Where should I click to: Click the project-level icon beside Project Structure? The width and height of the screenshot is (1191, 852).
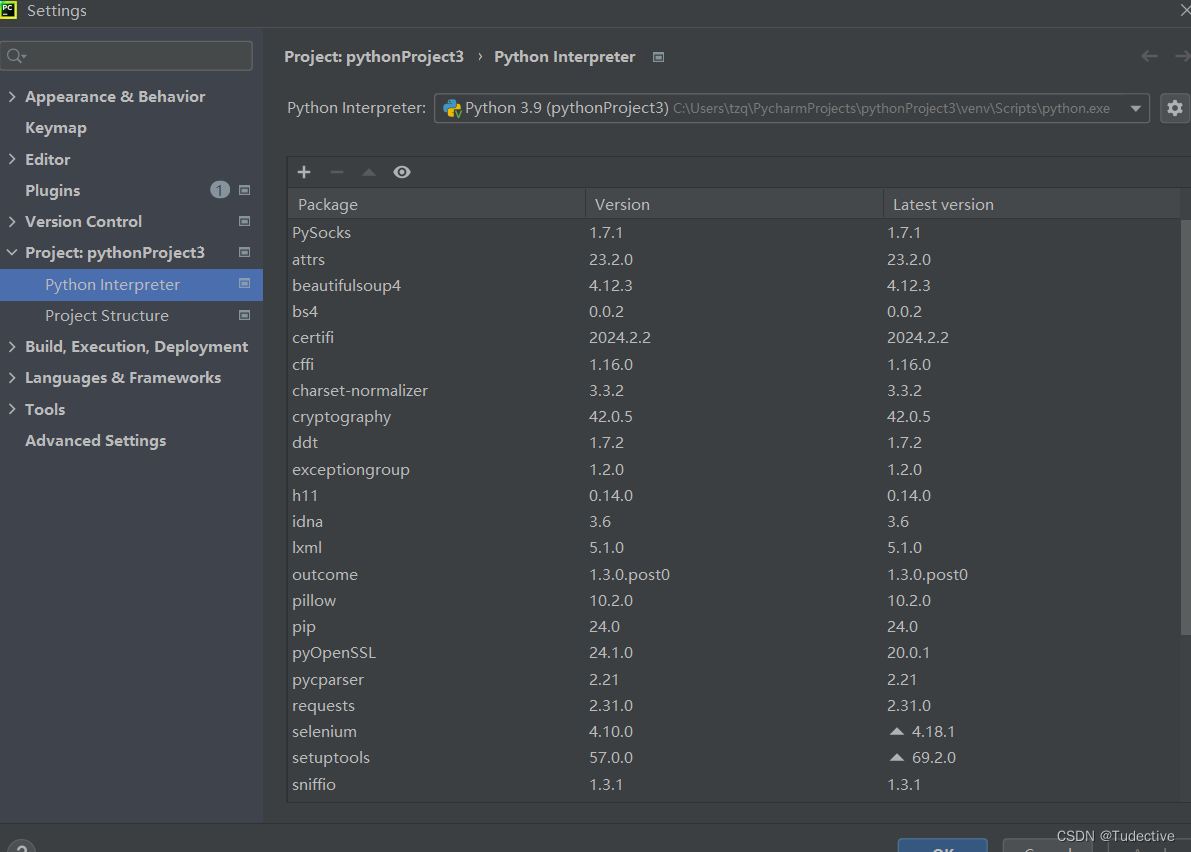(x=245, y=314)
